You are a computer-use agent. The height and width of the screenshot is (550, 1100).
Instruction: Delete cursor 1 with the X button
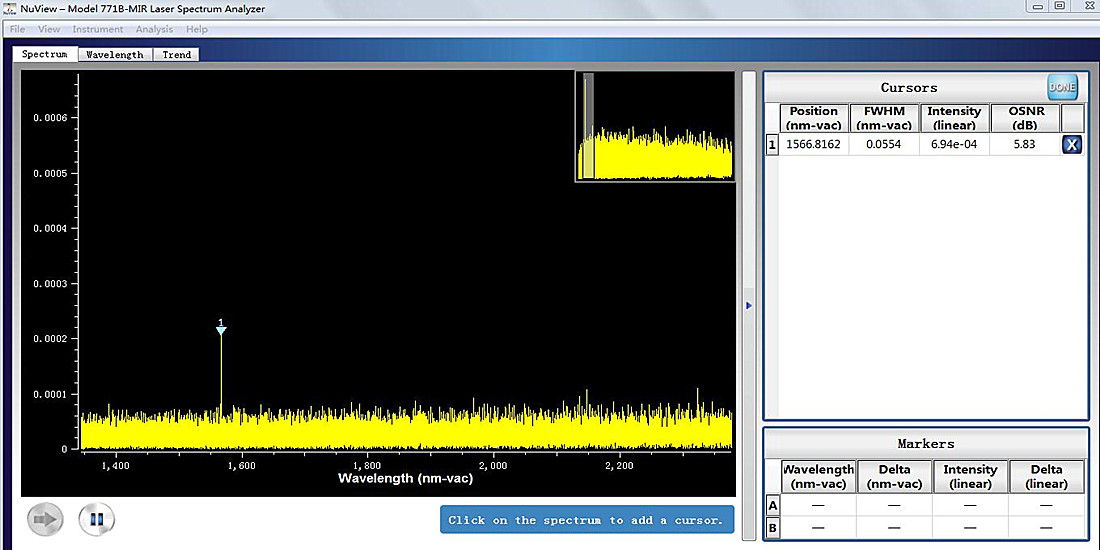coord(1071,145)
